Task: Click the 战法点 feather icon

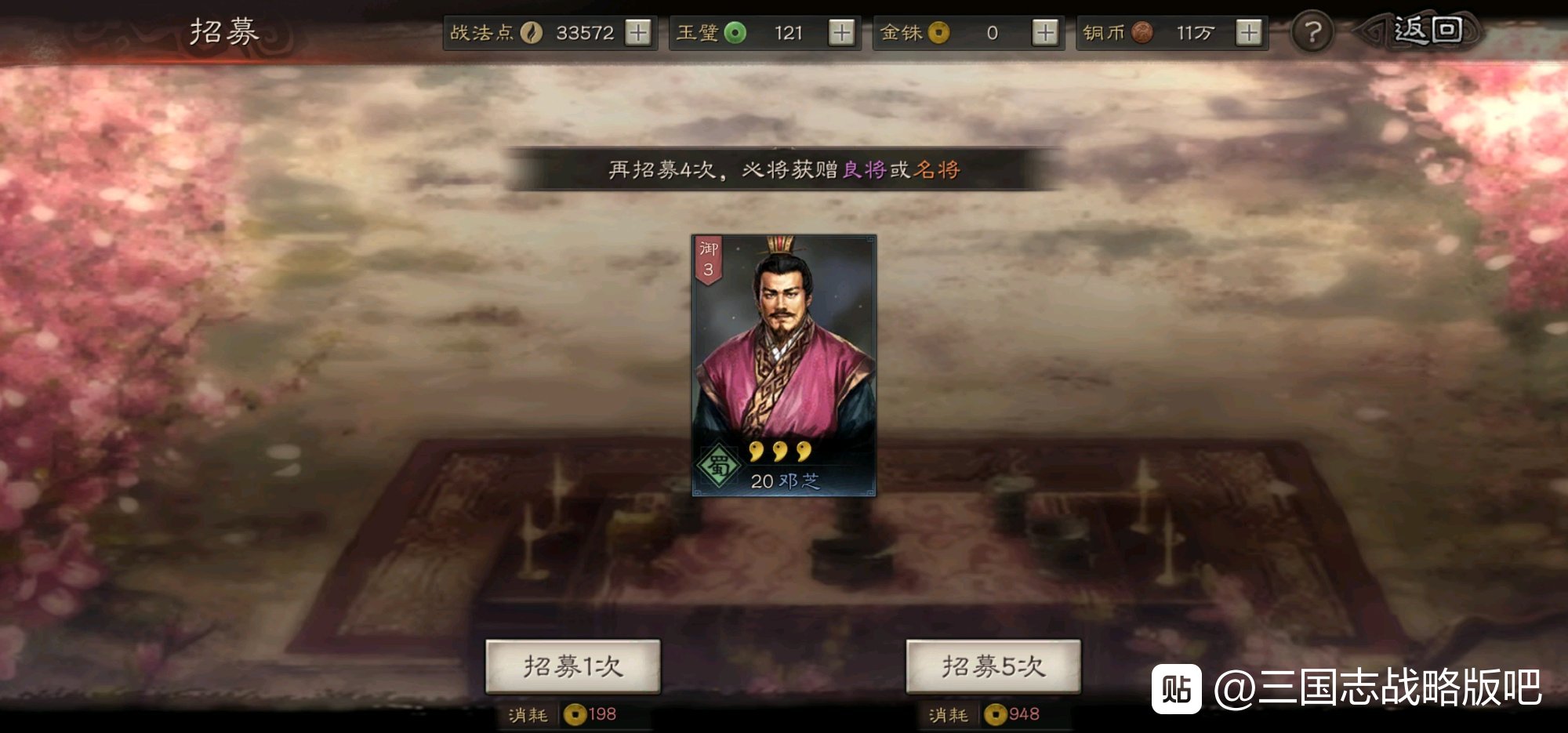Action: pyautogui.click(x=531, y=33)
